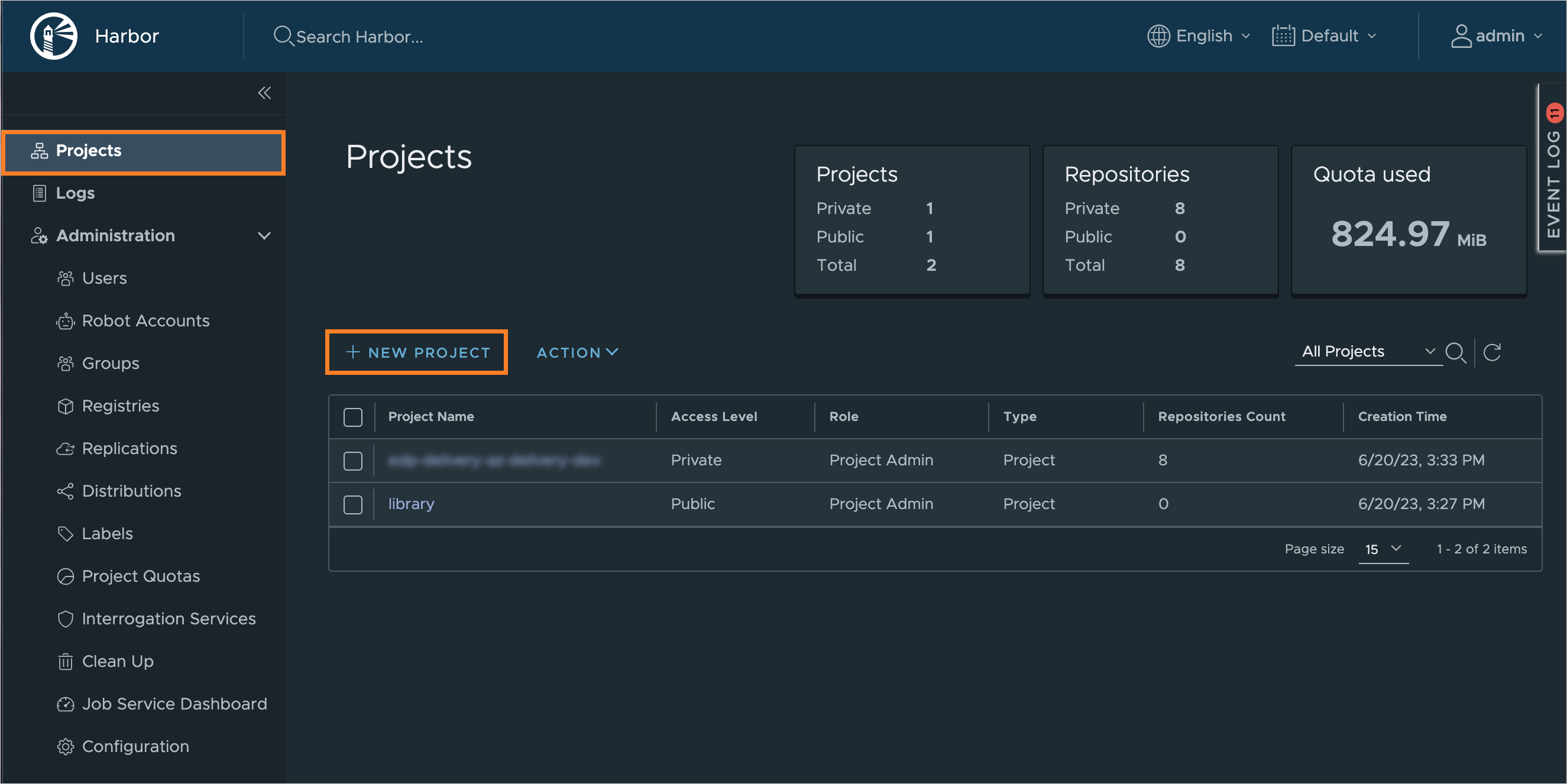This screenshot has height=784, width=1567.
Task: Change page size dropdown showing 15
Action: coord(1383,549)
